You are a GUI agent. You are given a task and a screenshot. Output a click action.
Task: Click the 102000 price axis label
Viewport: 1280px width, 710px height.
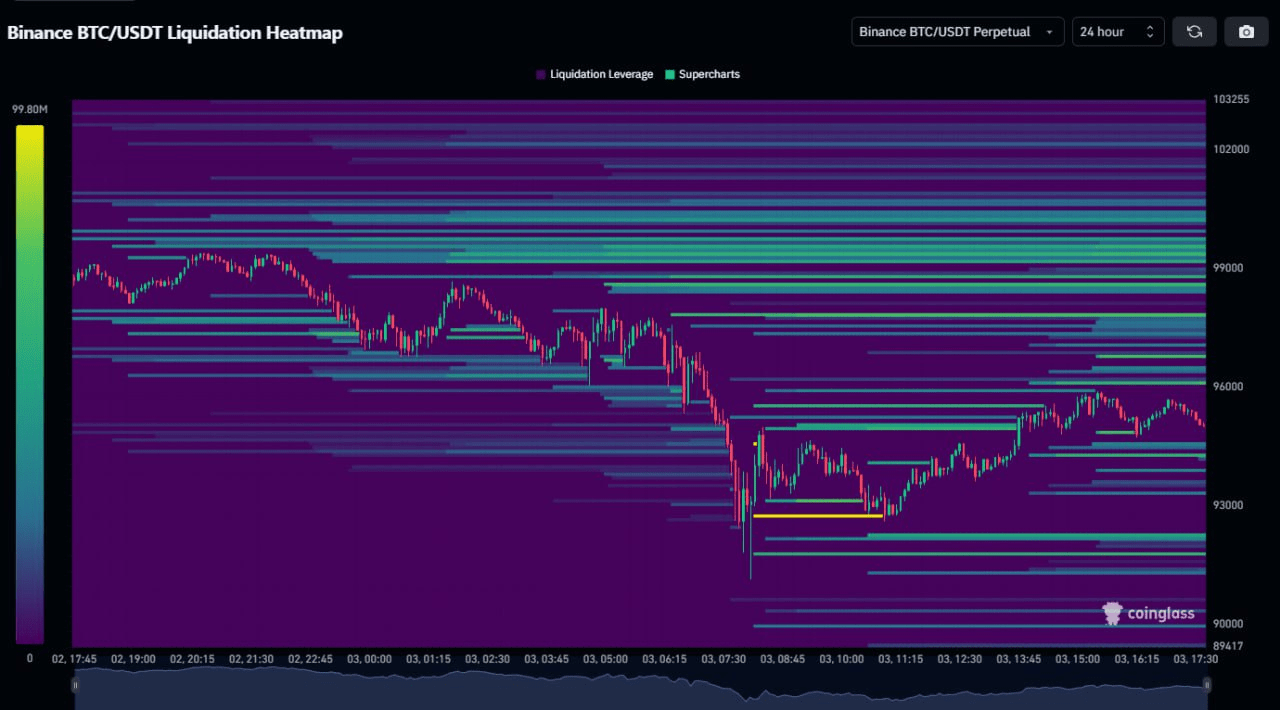1231,149
